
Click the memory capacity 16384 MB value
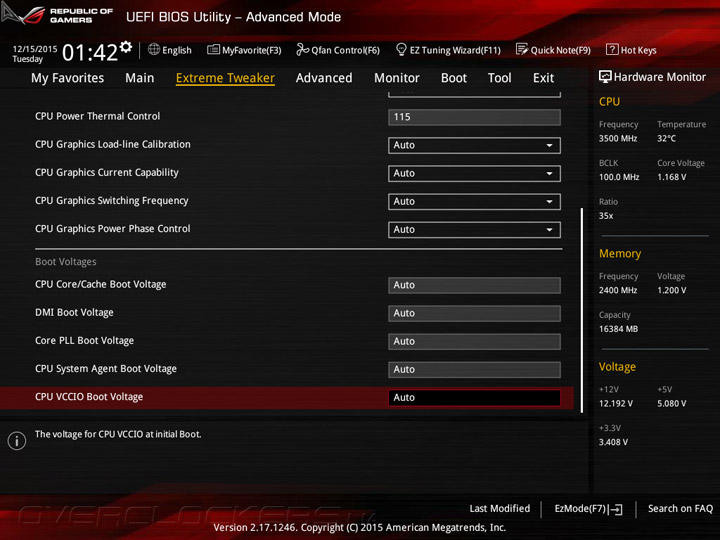618,329
